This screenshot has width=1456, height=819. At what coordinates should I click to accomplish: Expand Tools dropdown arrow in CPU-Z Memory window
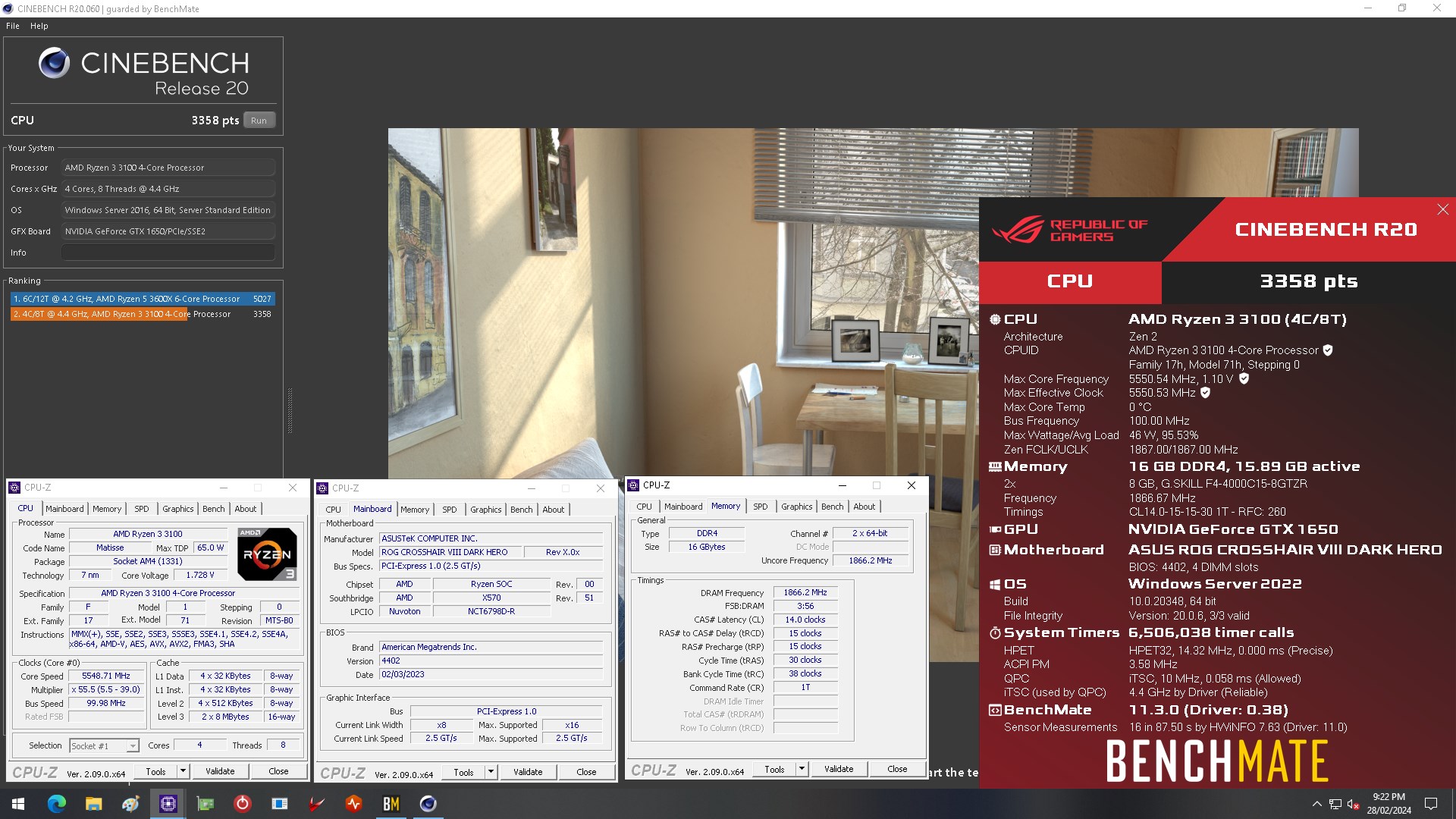pos(802,769)
